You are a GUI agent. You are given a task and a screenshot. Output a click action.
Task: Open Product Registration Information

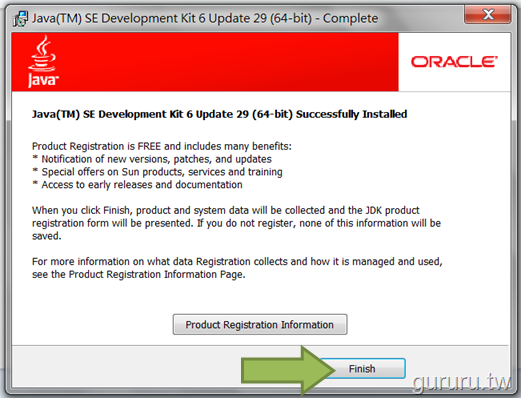tap(260, 324)
